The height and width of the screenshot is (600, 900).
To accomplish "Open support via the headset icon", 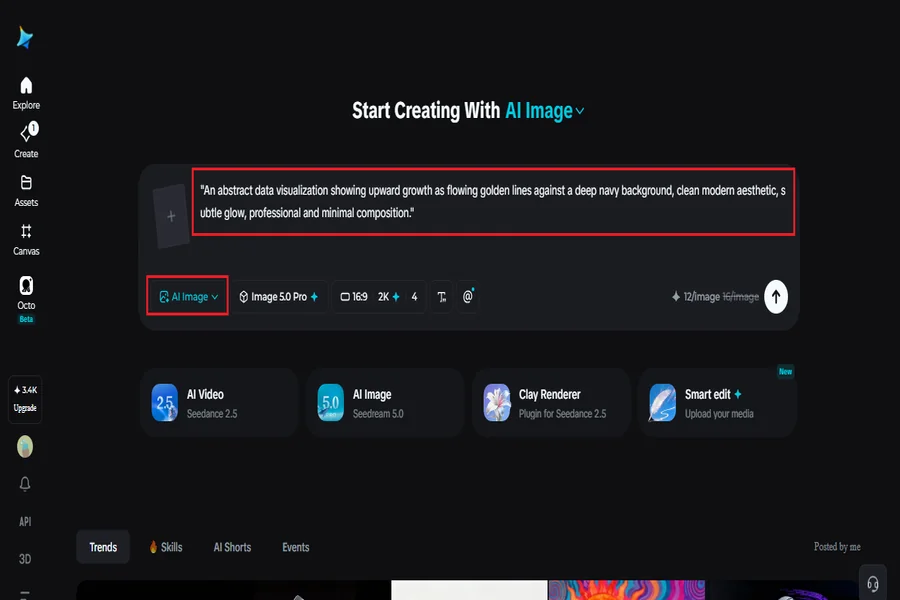I will (x=872, y=584).
